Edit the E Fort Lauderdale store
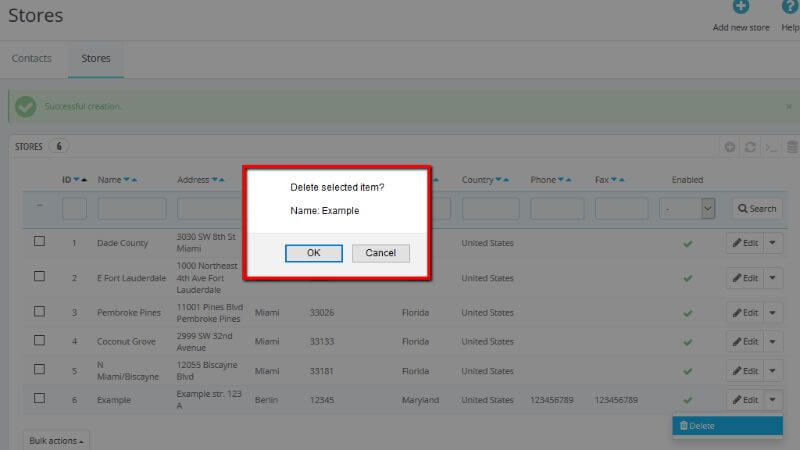Screen dimensions: 800x450 click(745, 278)
